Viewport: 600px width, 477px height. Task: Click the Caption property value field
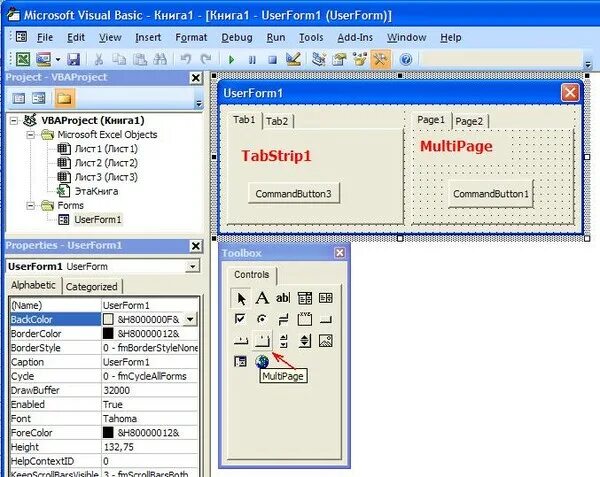[150, 362]
